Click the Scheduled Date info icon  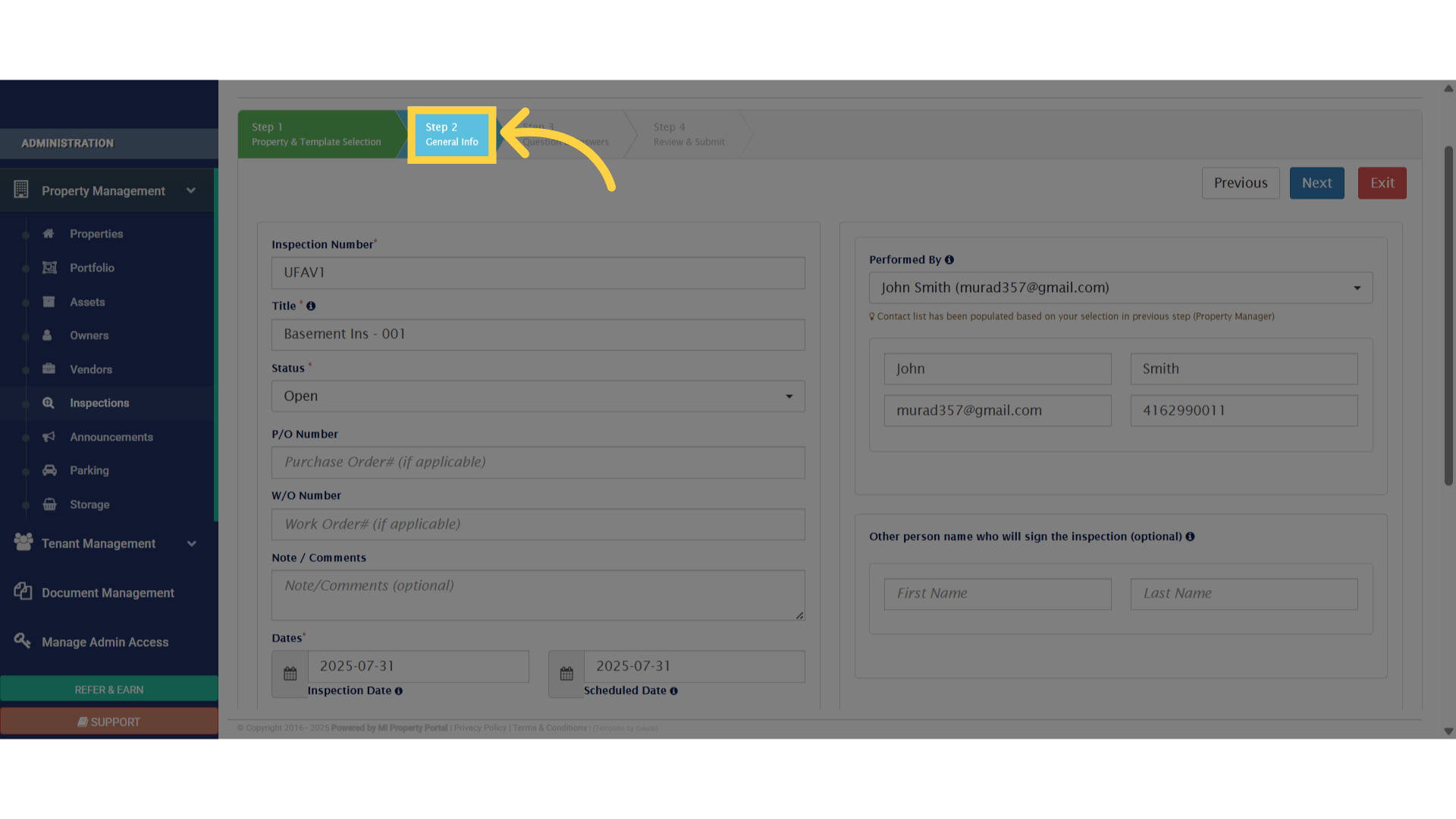674,691
